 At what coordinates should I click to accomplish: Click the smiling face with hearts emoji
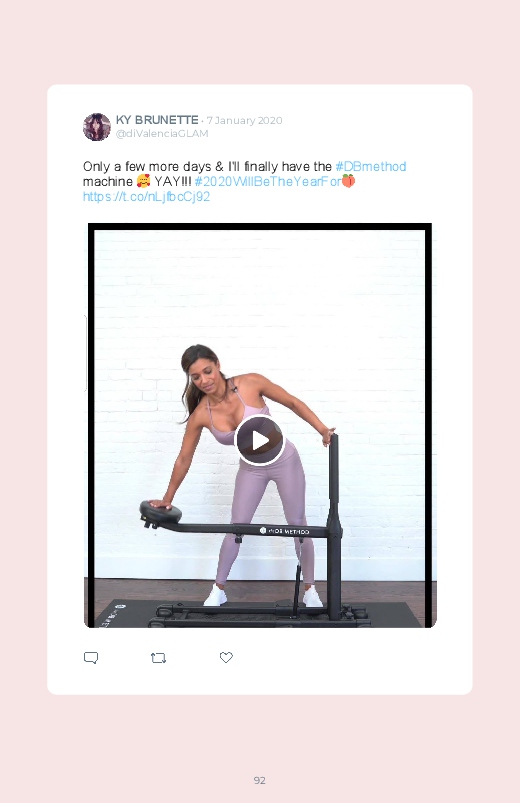click(x=143, y=181)
